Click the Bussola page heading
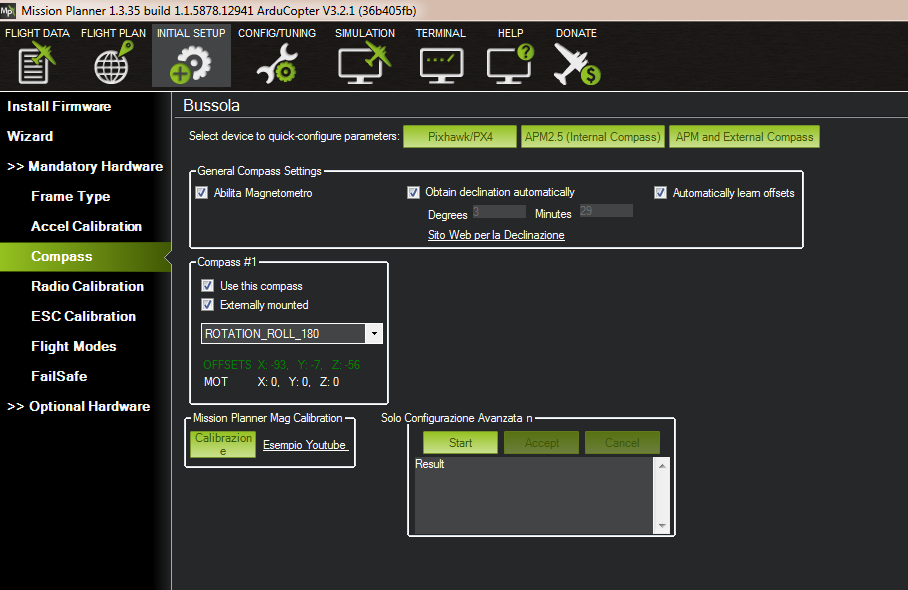The height and width of the screenshot is (590, 908). 211,105
